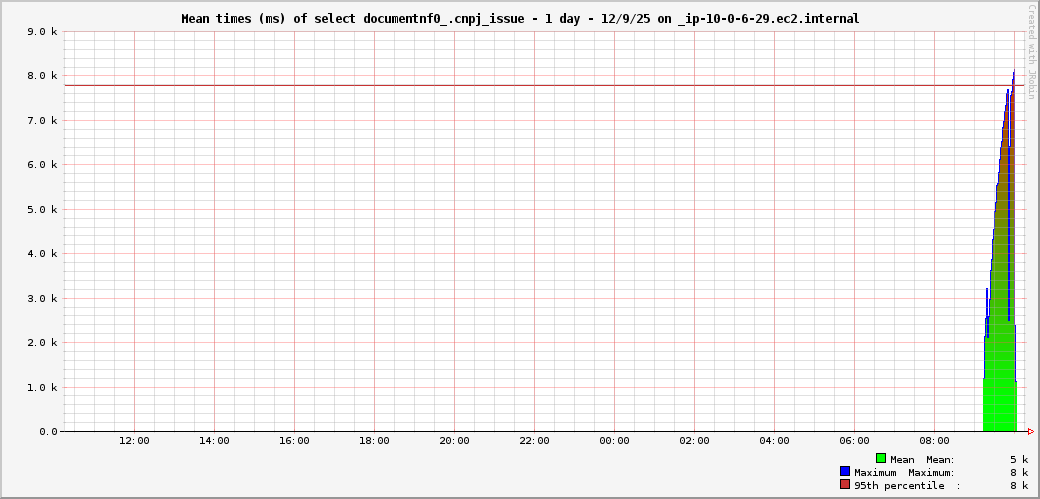Click the chart title text
Image resolution: width=1040 pixels, height=499 pixels.
pos(519,19)
